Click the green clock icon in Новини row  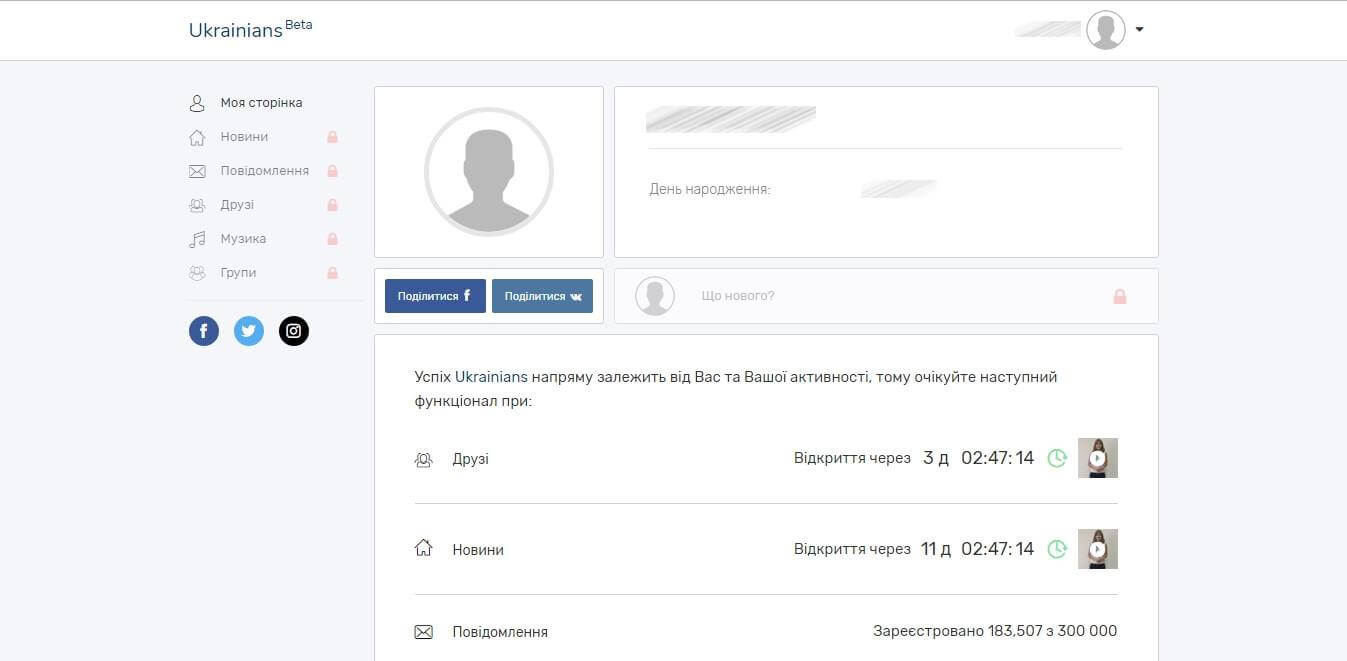(x=1057, y=549)
